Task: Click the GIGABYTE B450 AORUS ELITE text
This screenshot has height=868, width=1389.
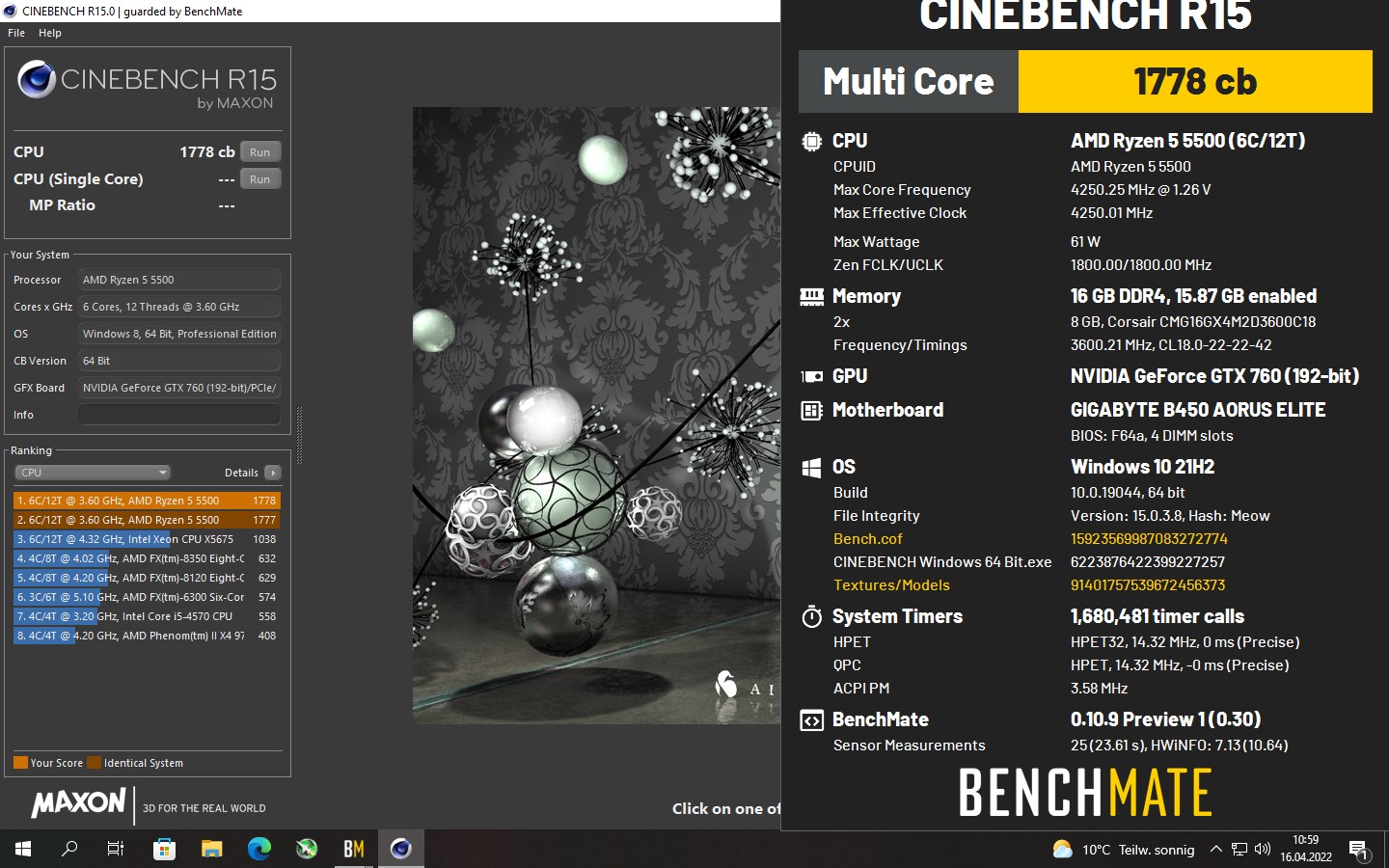Action: coord(1198,410)
